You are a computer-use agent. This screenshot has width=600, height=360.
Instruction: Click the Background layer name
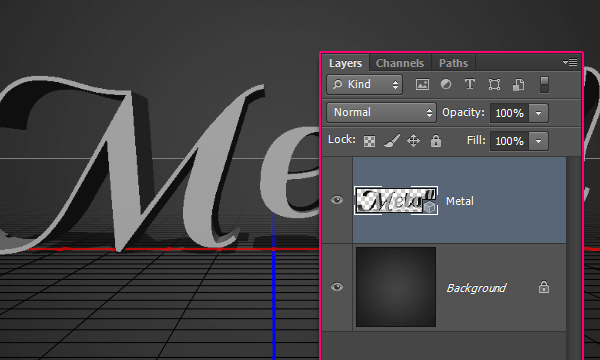476,288
